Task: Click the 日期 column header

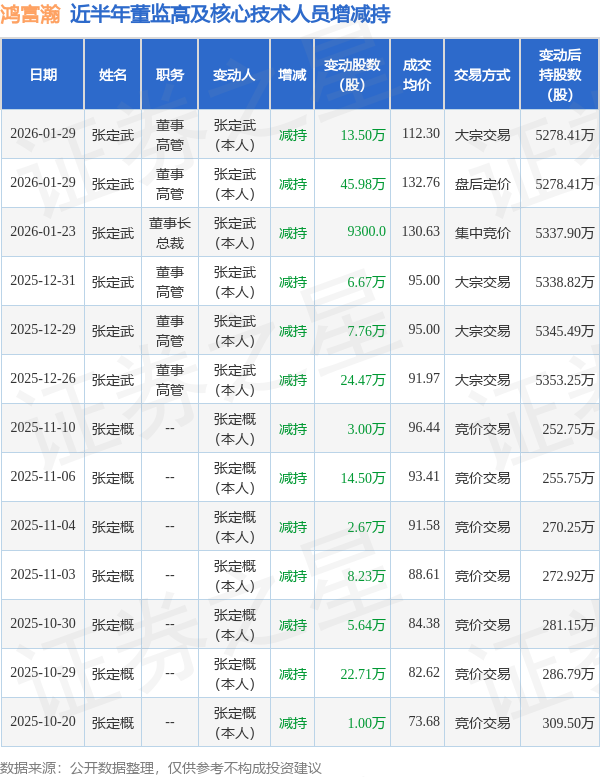Action: pos(43,75)
